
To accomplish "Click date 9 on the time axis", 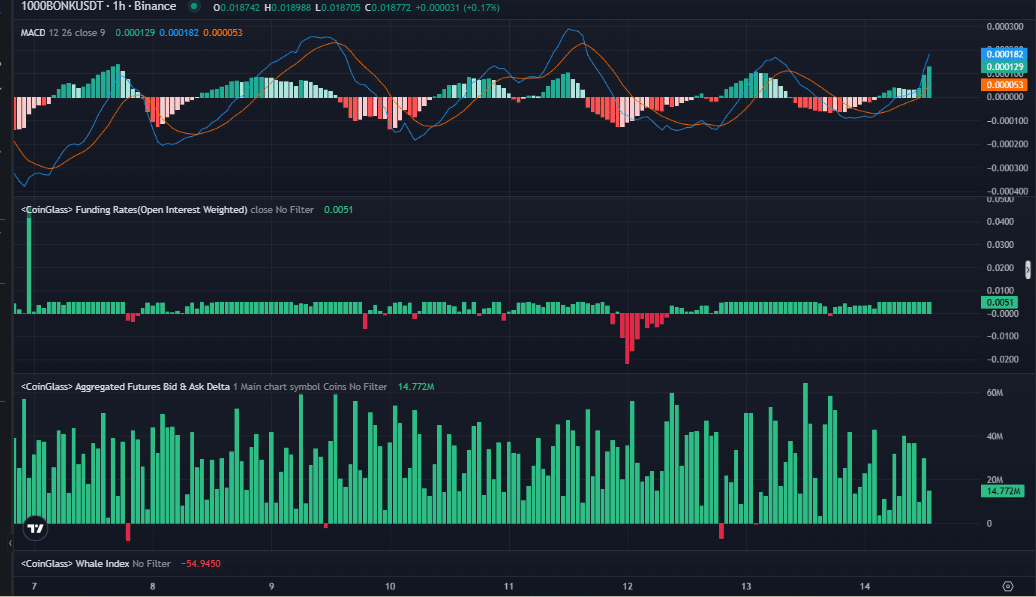I will coord(271,586).
